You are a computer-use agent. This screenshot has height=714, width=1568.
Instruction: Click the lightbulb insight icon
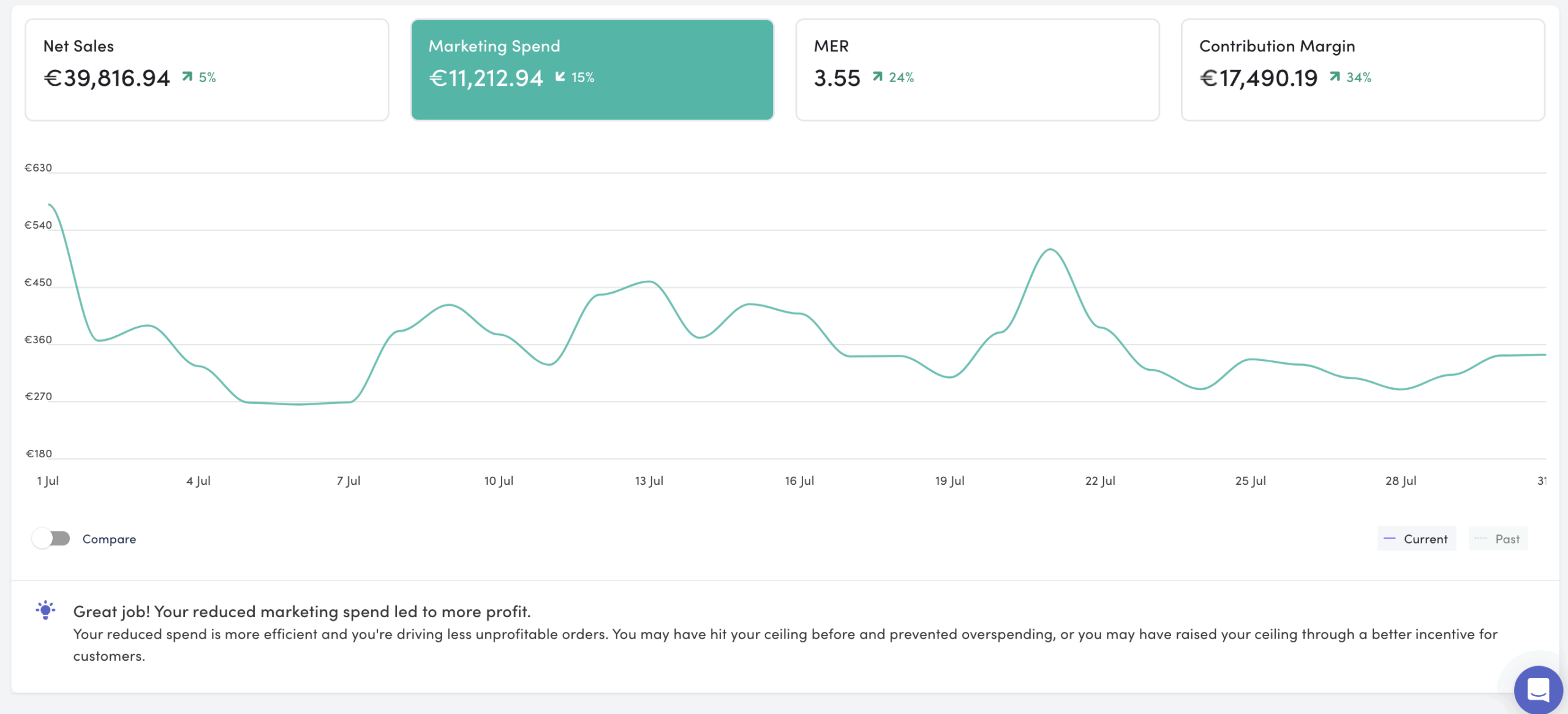click(45, 610)
